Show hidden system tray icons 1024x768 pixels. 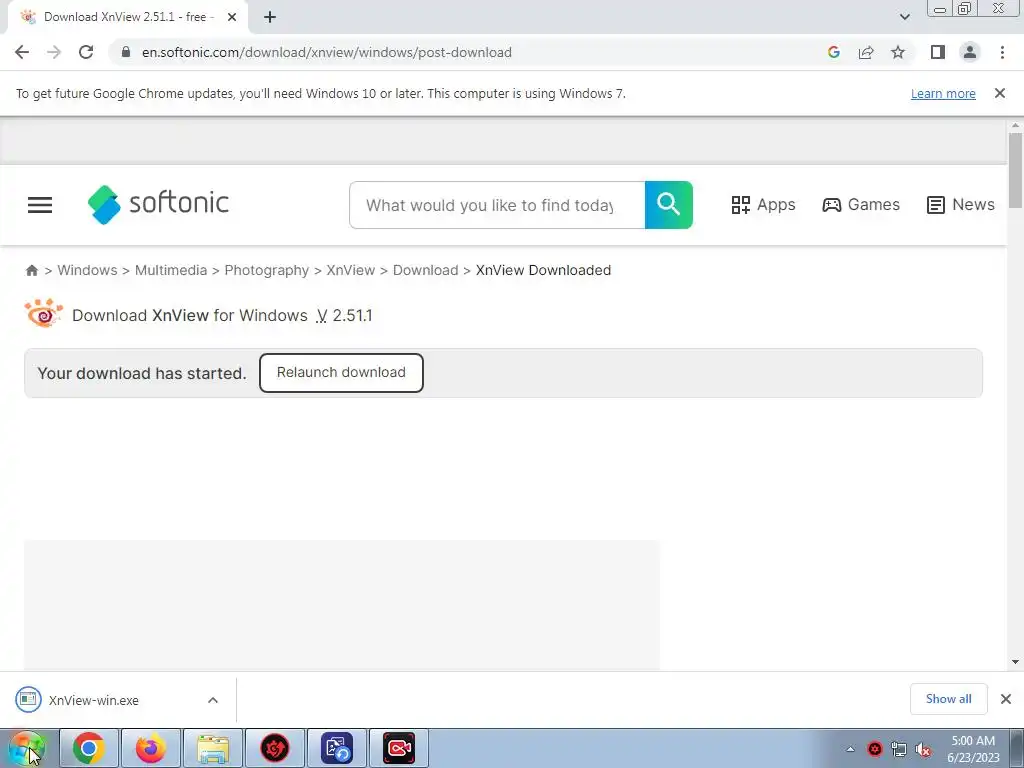pyautogui.click(x=850, y=749)
